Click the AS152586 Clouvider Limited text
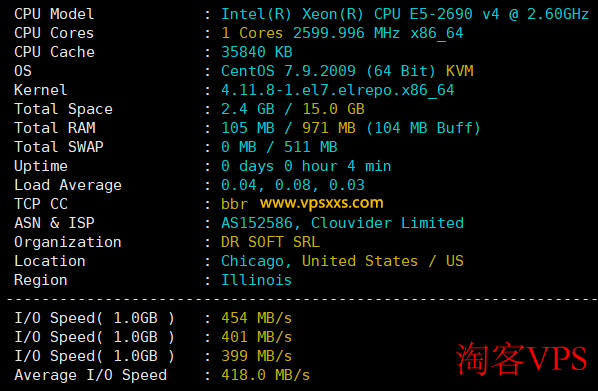Image resolution: width=598 pixels, height=391 pixels. (342, 223)
